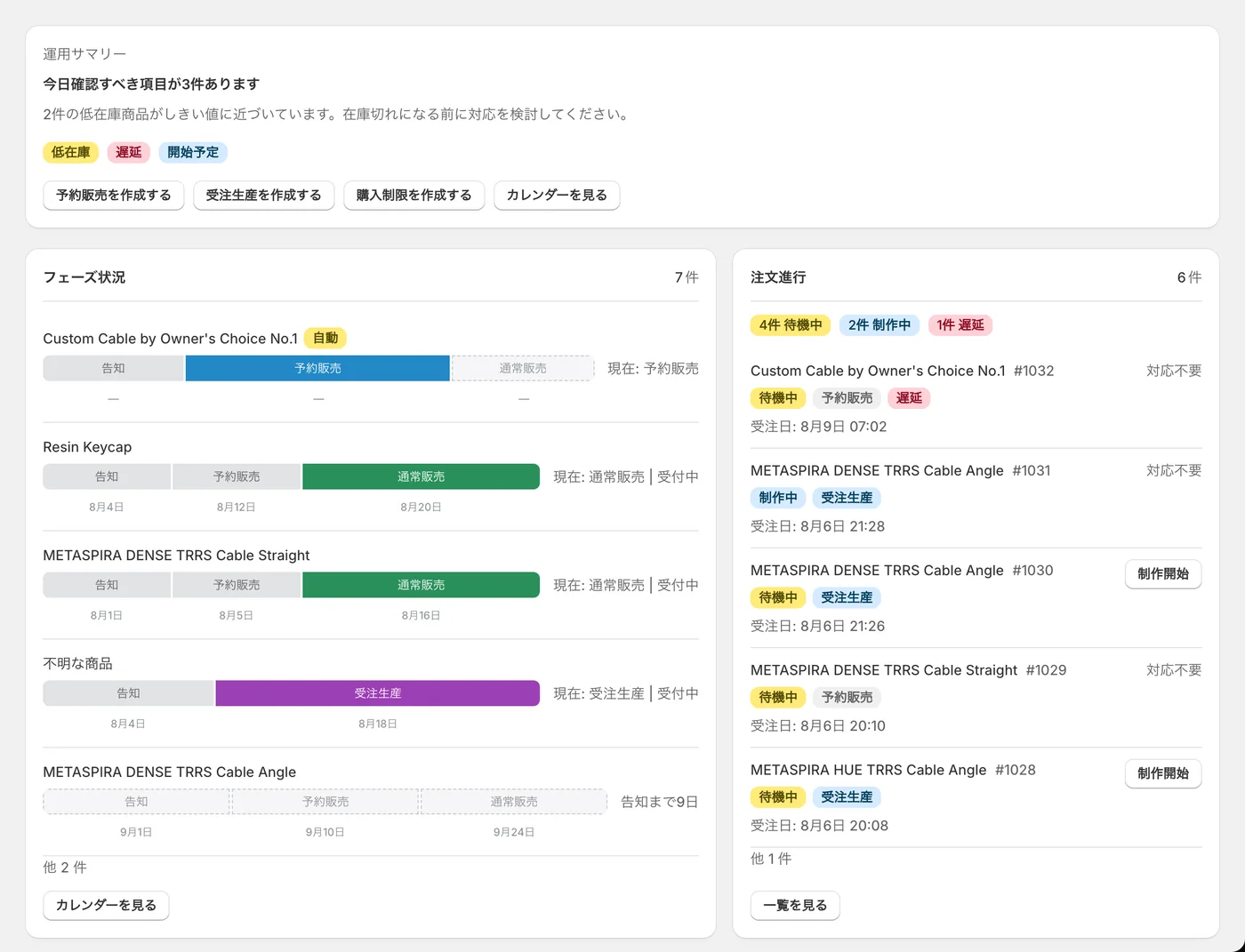The image size is (1245, 952).
Task: Click the 受注生産を作成する button
Action: (263, 195)
